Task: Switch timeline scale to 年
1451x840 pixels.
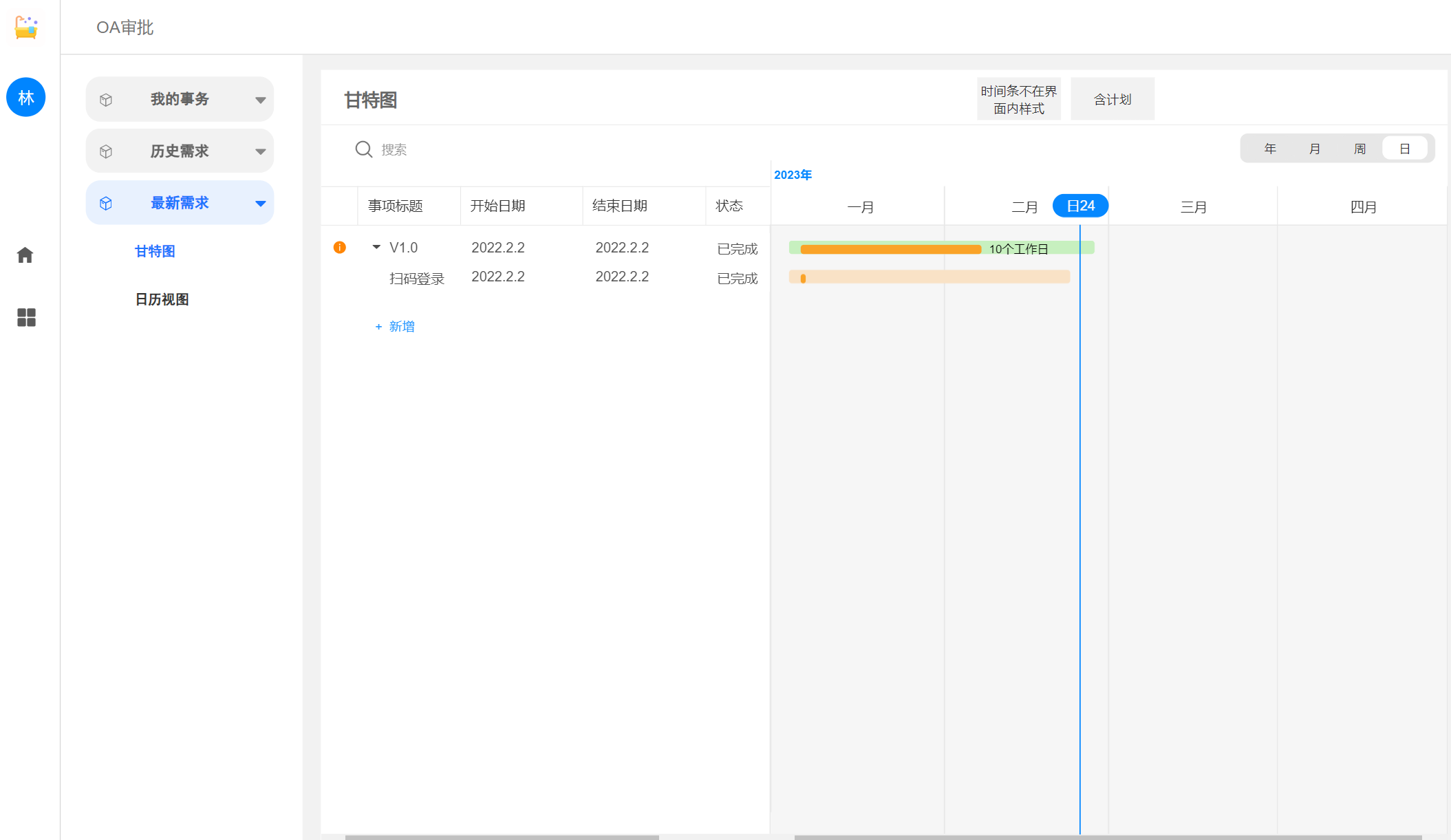Action: (1270, 149)
